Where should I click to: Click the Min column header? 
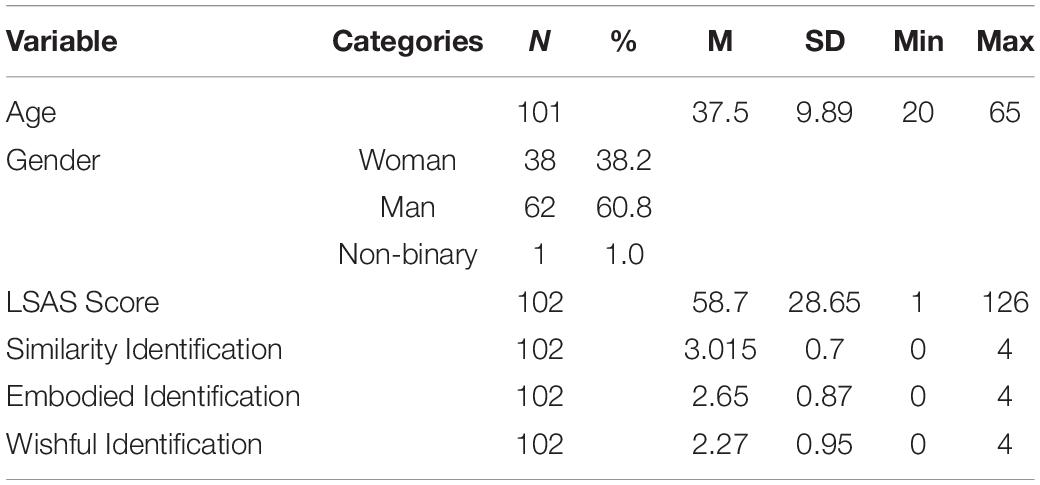point(918,42)
